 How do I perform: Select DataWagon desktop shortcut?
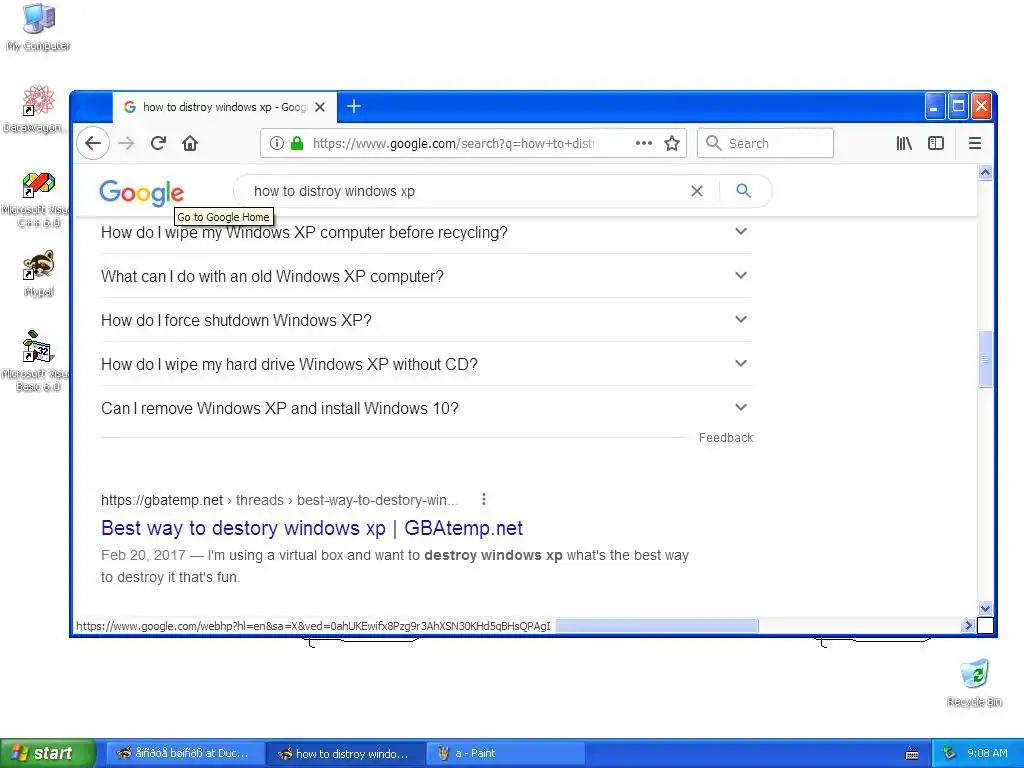(35, 109)
